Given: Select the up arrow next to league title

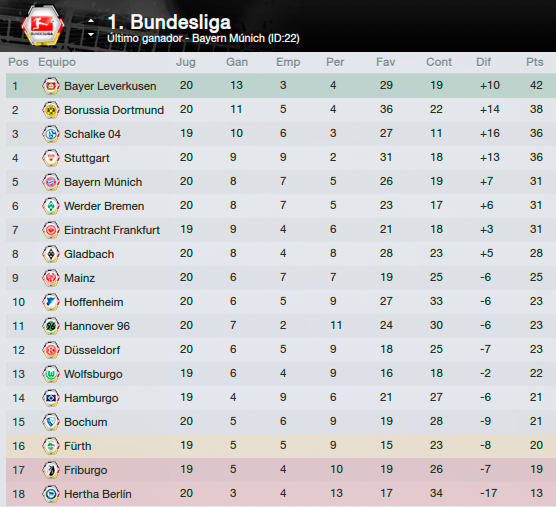Looking at the screenshot, I should (91, 21).
